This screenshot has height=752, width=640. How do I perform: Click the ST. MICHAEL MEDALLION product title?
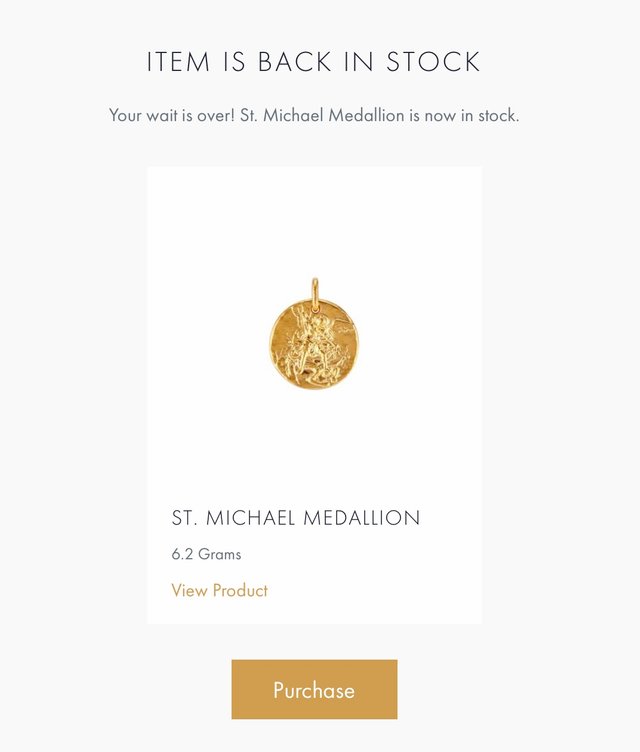tap(296, 518)
